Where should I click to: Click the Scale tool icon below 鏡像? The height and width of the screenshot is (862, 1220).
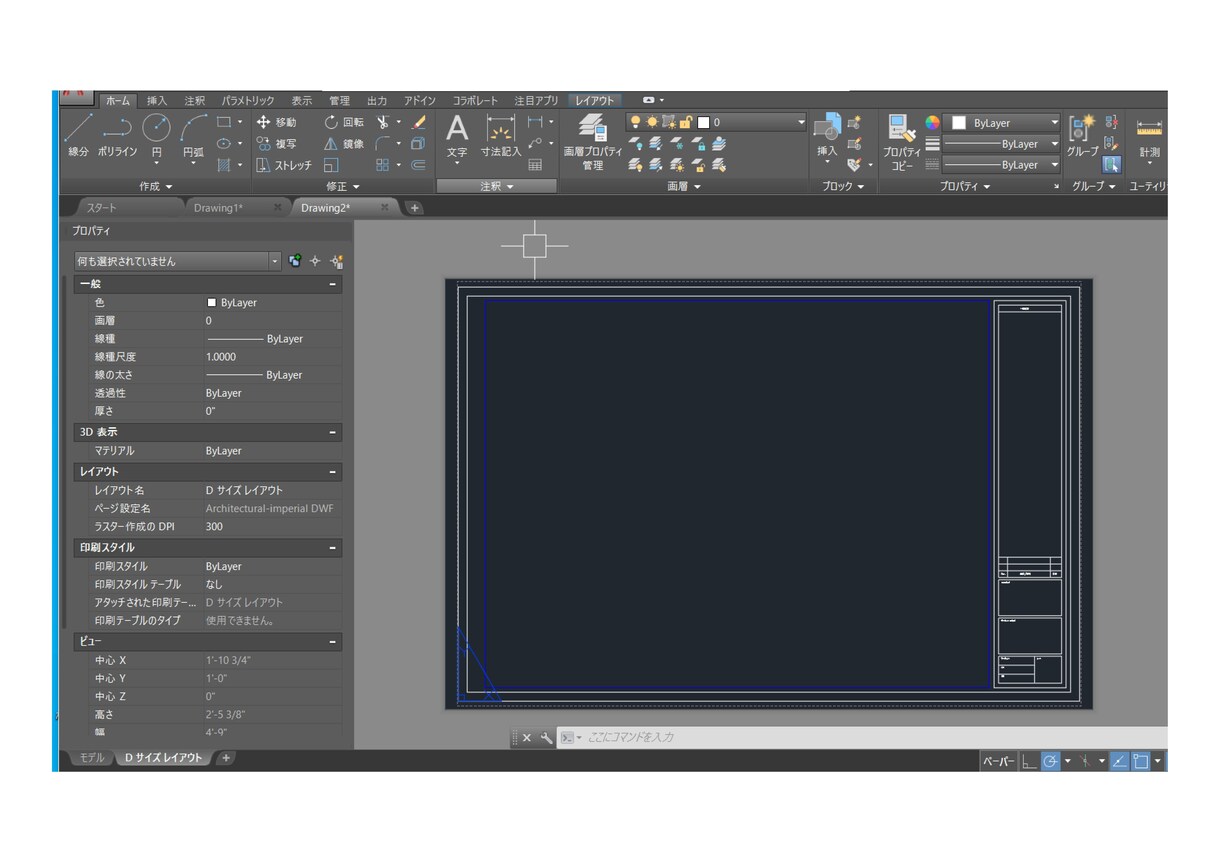(x=331, y=165)
